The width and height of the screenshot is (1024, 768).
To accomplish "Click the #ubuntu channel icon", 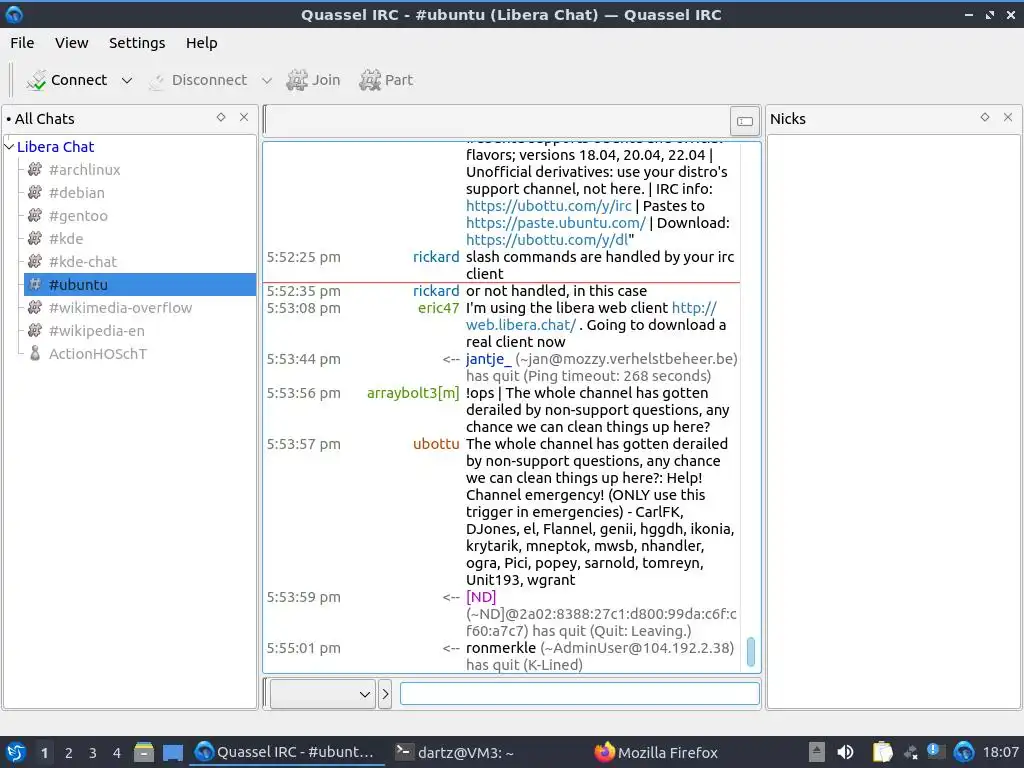I will point(35,284).
